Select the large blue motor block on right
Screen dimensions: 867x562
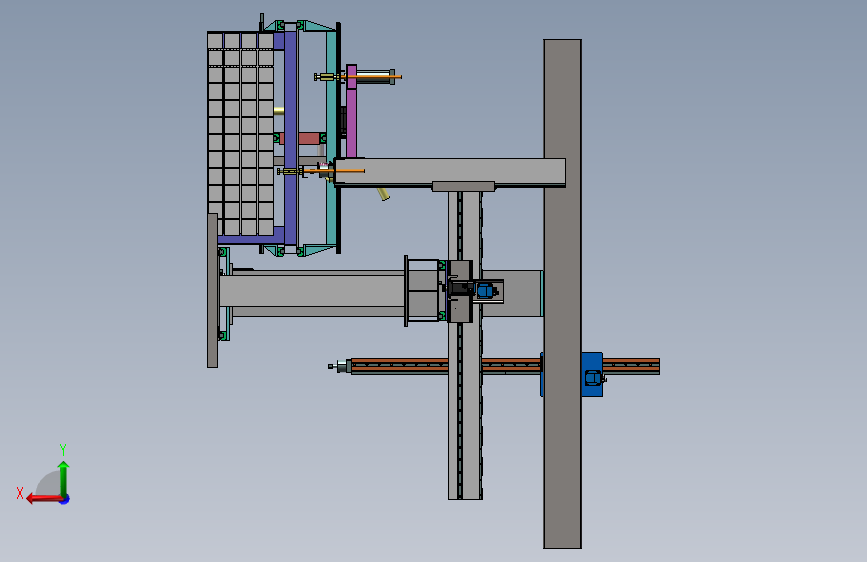[x=592, y=374]
